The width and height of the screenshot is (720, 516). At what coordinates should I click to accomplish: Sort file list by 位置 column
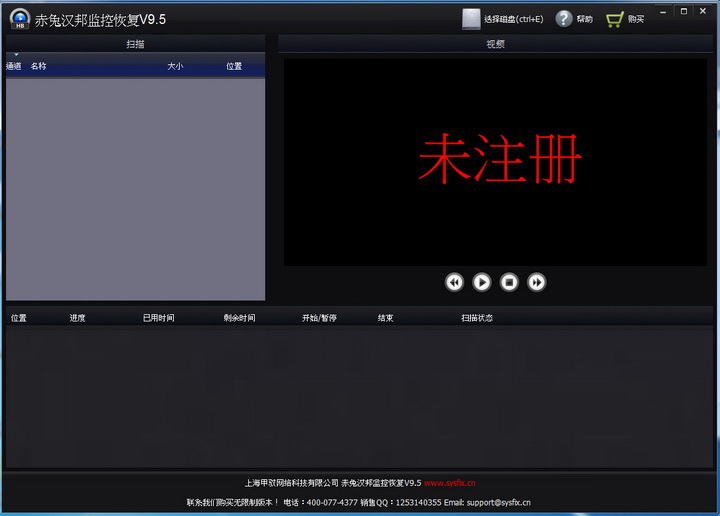(234, 66)
